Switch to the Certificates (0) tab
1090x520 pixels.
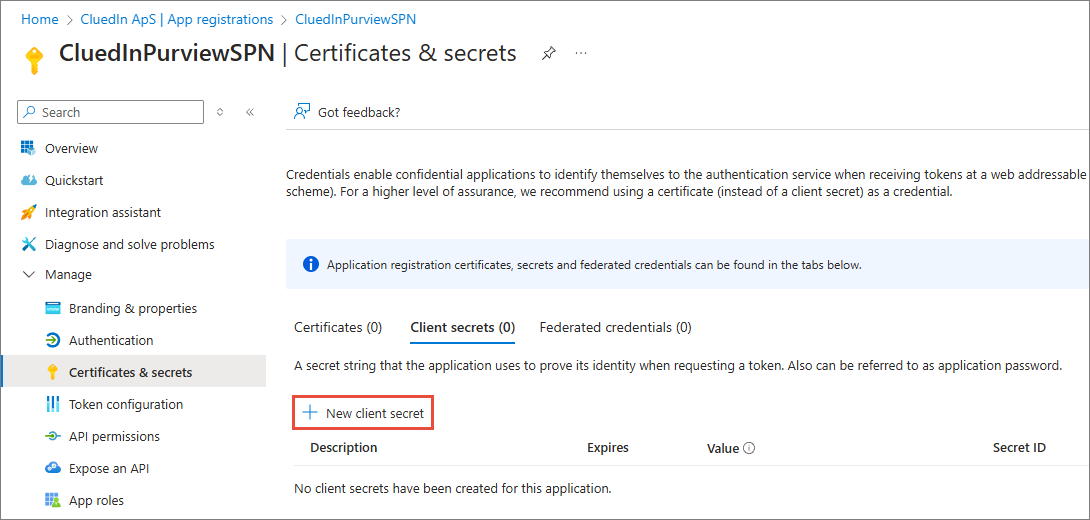click(x=338, y=327)
